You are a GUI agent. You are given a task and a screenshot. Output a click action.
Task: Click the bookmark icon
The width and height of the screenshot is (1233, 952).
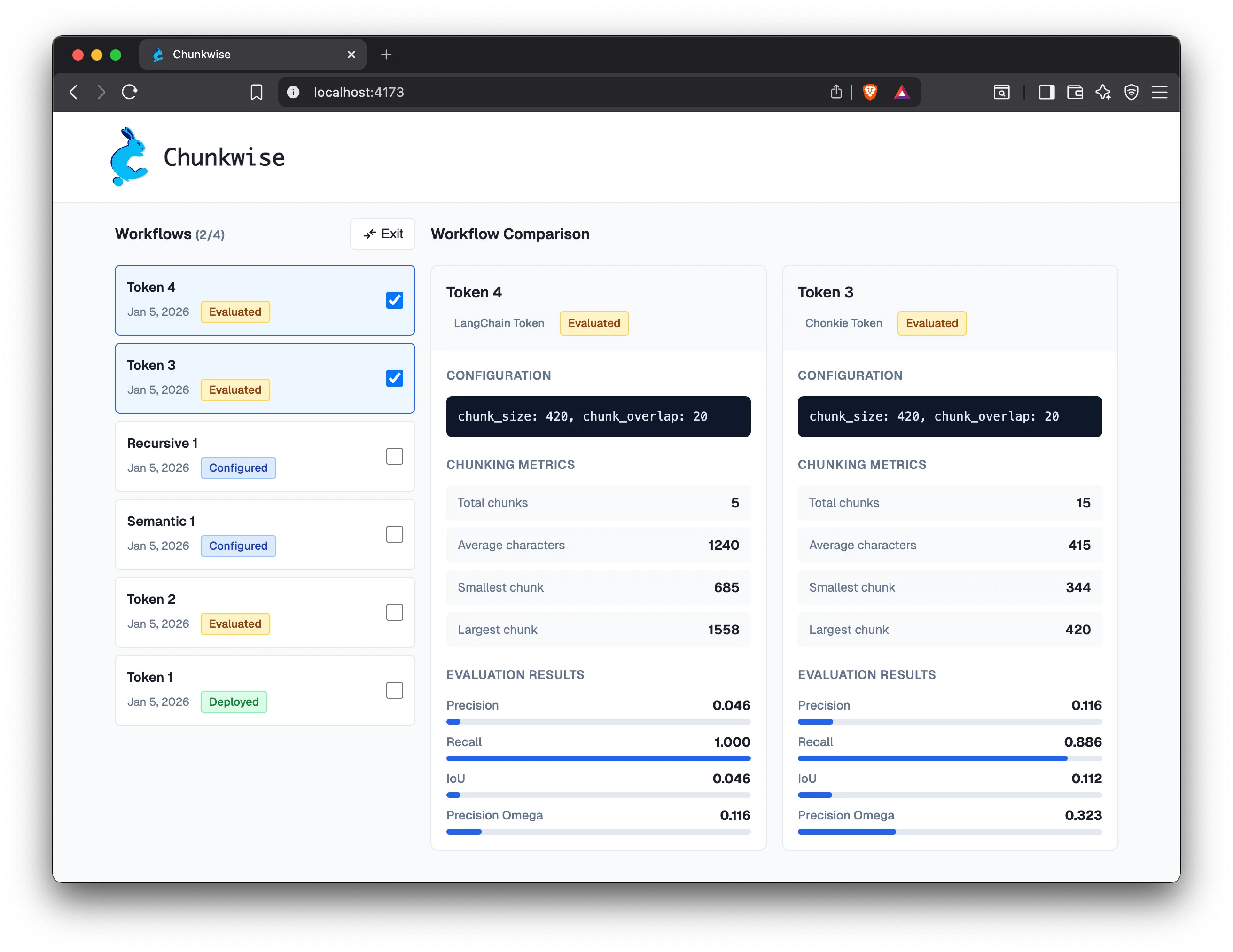coord(256,92)
